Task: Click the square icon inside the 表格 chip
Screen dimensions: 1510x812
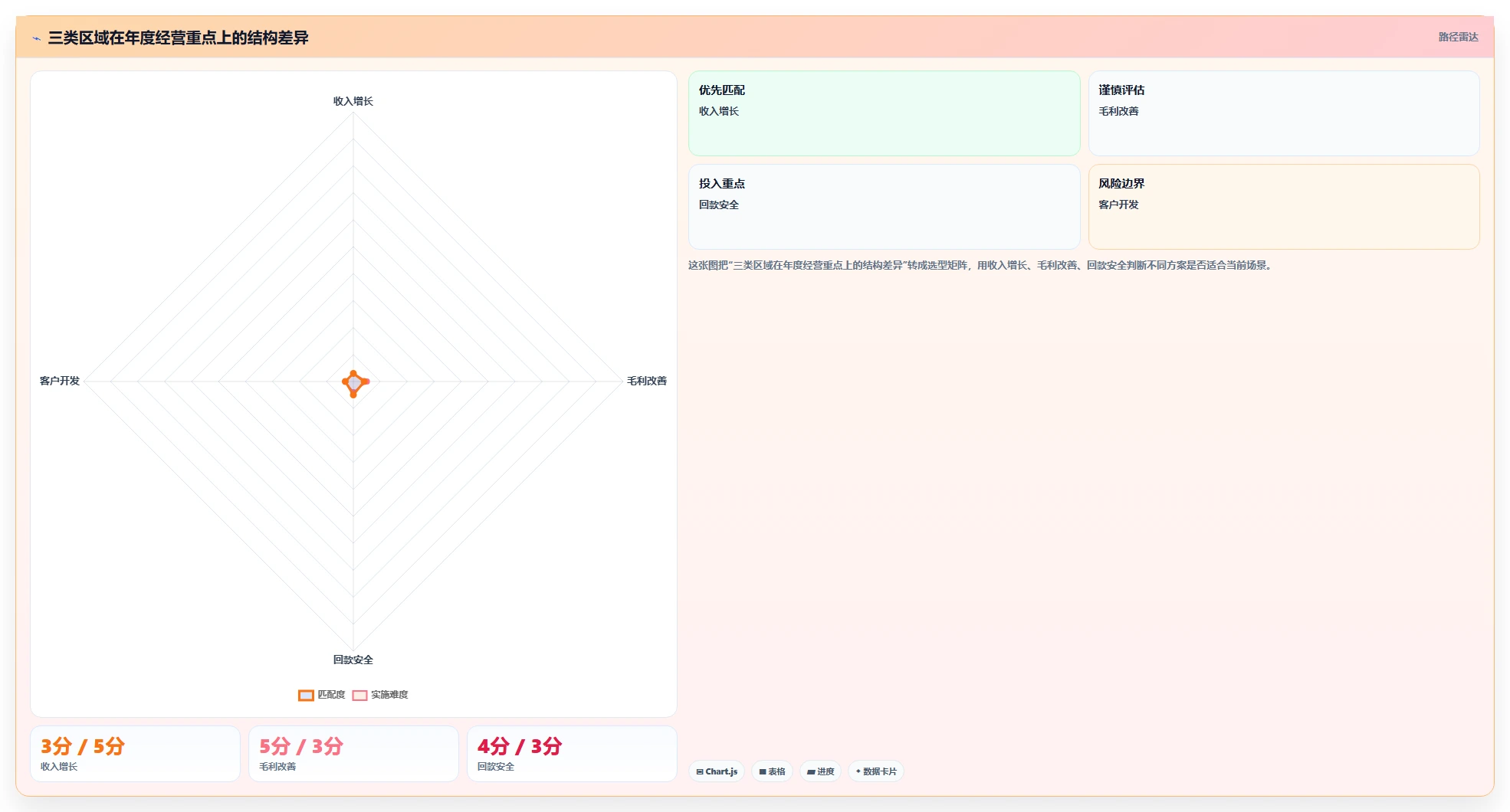Action: [763, 772]
